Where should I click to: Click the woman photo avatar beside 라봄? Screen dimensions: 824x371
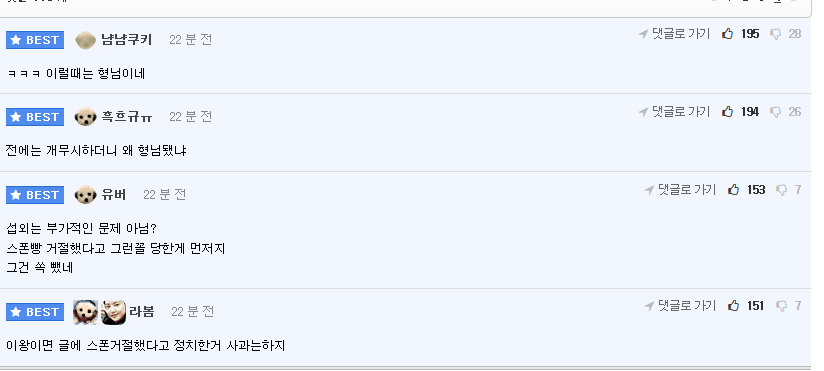tap(114, 312)
